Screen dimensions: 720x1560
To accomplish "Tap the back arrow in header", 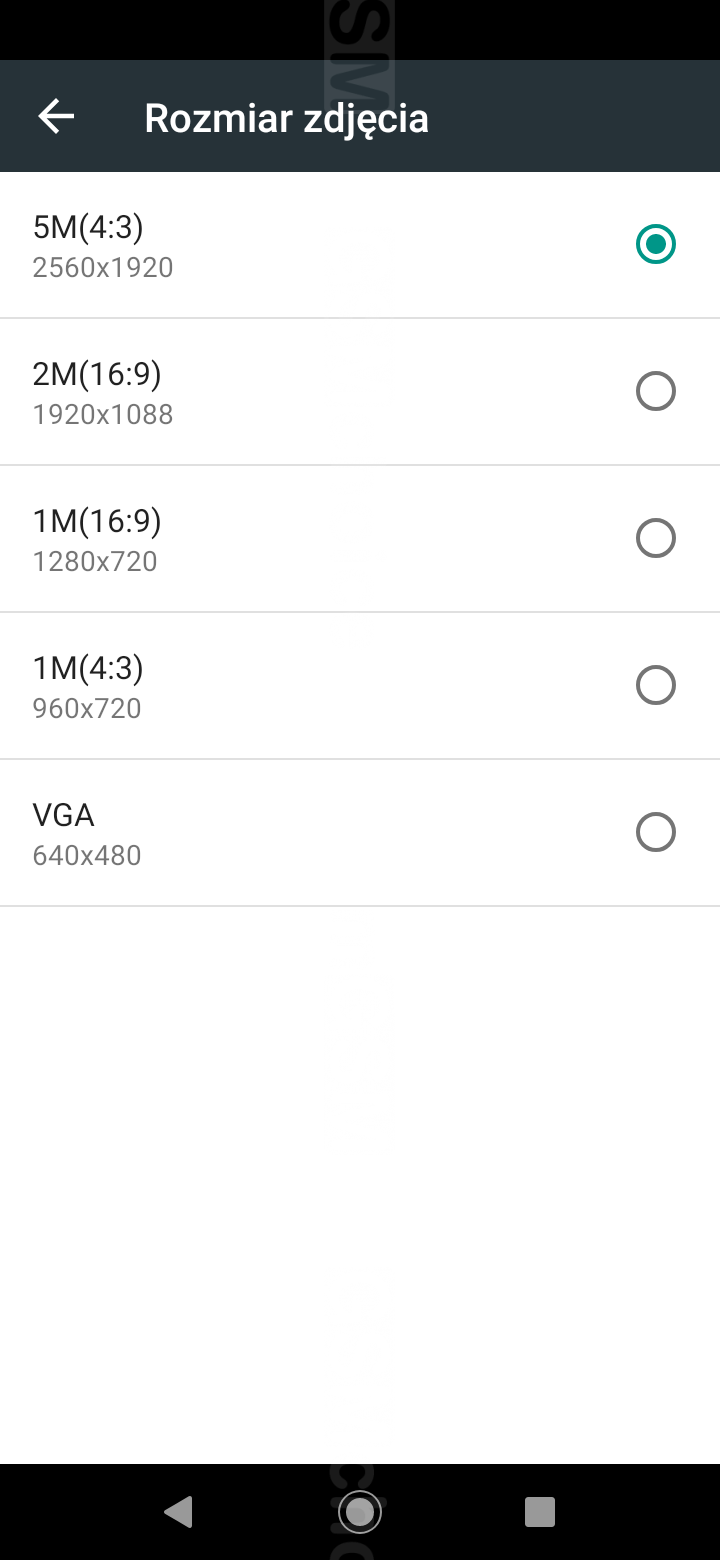I will click(56, 117).
